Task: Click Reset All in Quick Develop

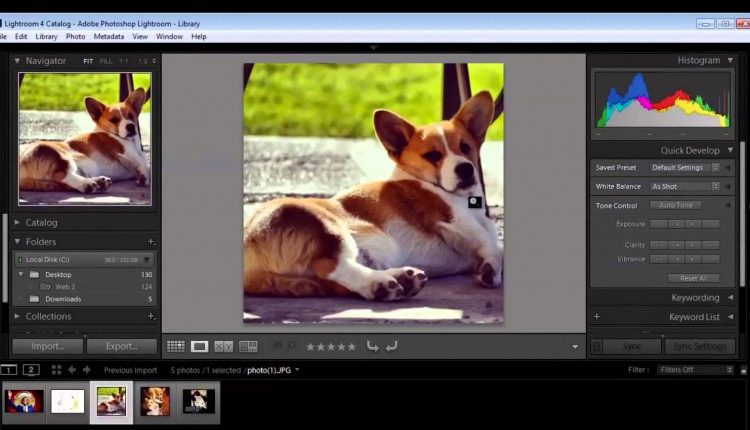Action: pyautogui.click(x=694, y=278)
